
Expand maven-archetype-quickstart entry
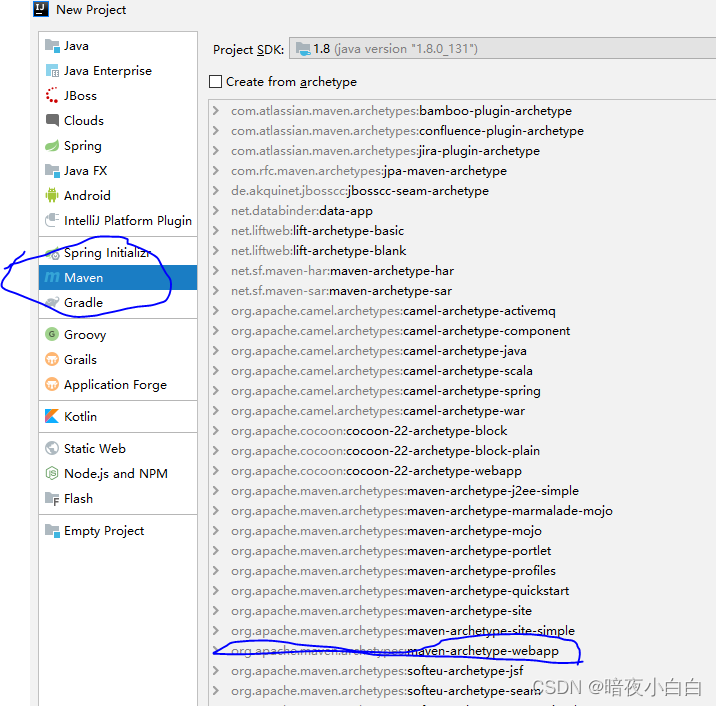[x=216, y=590]
